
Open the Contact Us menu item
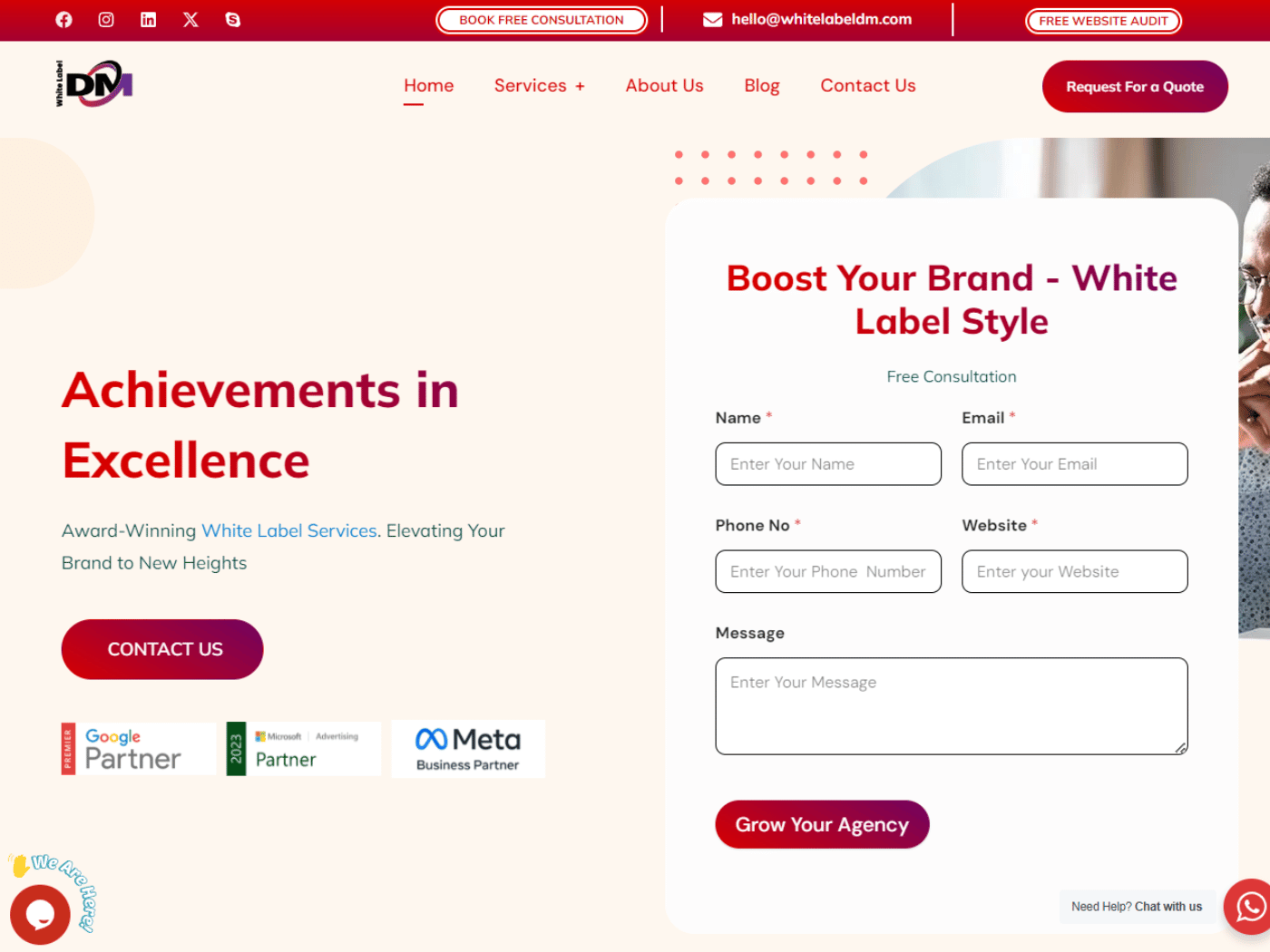868,85
